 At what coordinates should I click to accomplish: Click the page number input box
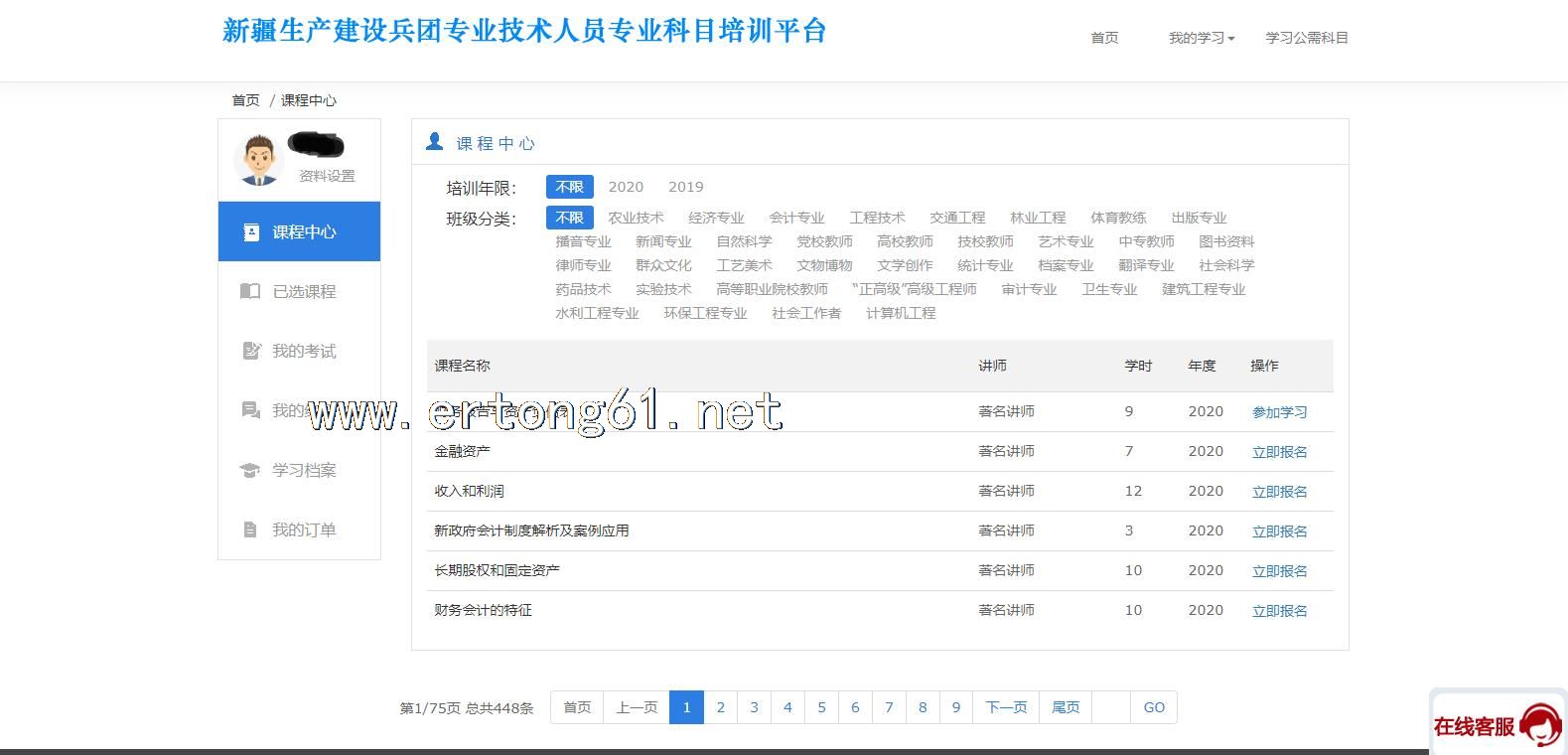tap(1110, 707)
